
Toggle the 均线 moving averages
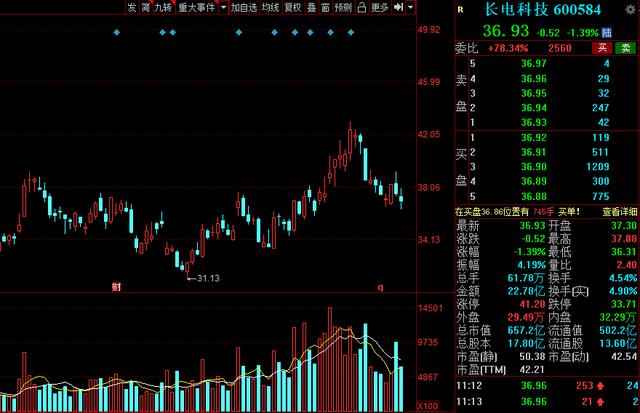270,7
